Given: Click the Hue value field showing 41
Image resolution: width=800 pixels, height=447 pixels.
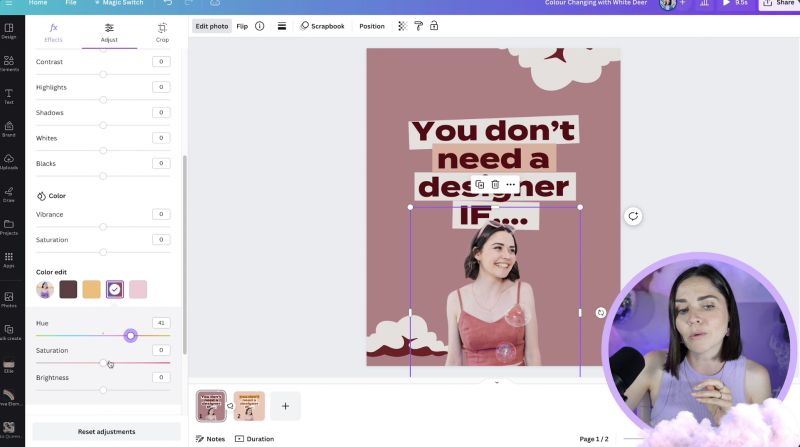Looking at the screenshot, I should click(x=161, y=322).
